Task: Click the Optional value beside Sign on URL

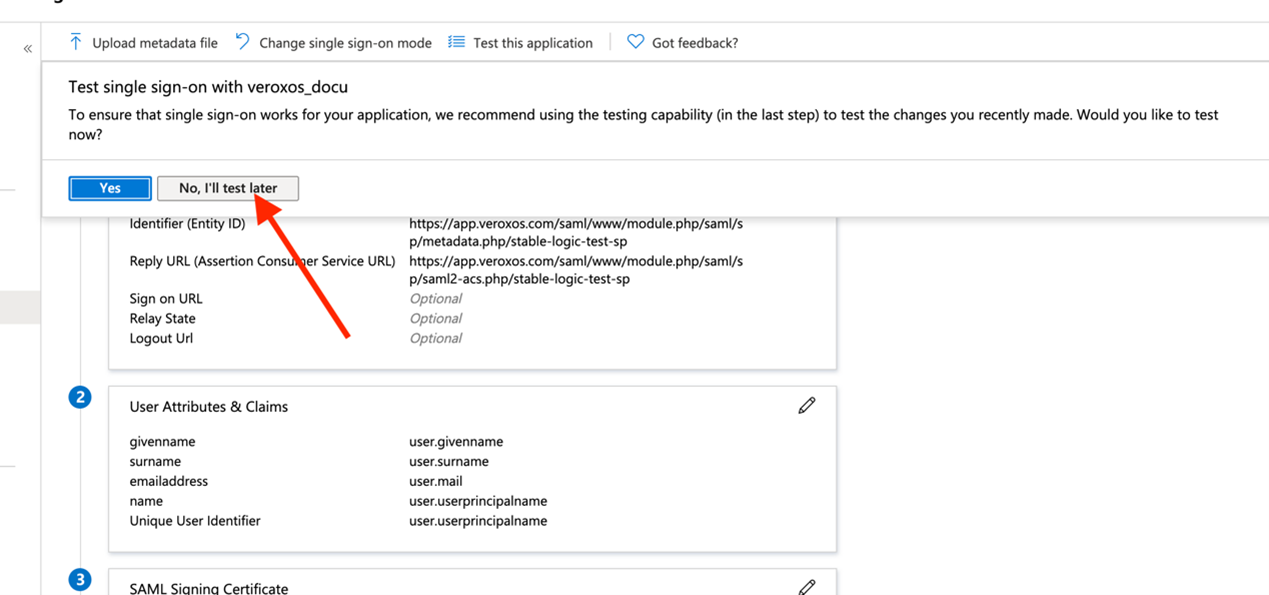Action: click(435, 299)
